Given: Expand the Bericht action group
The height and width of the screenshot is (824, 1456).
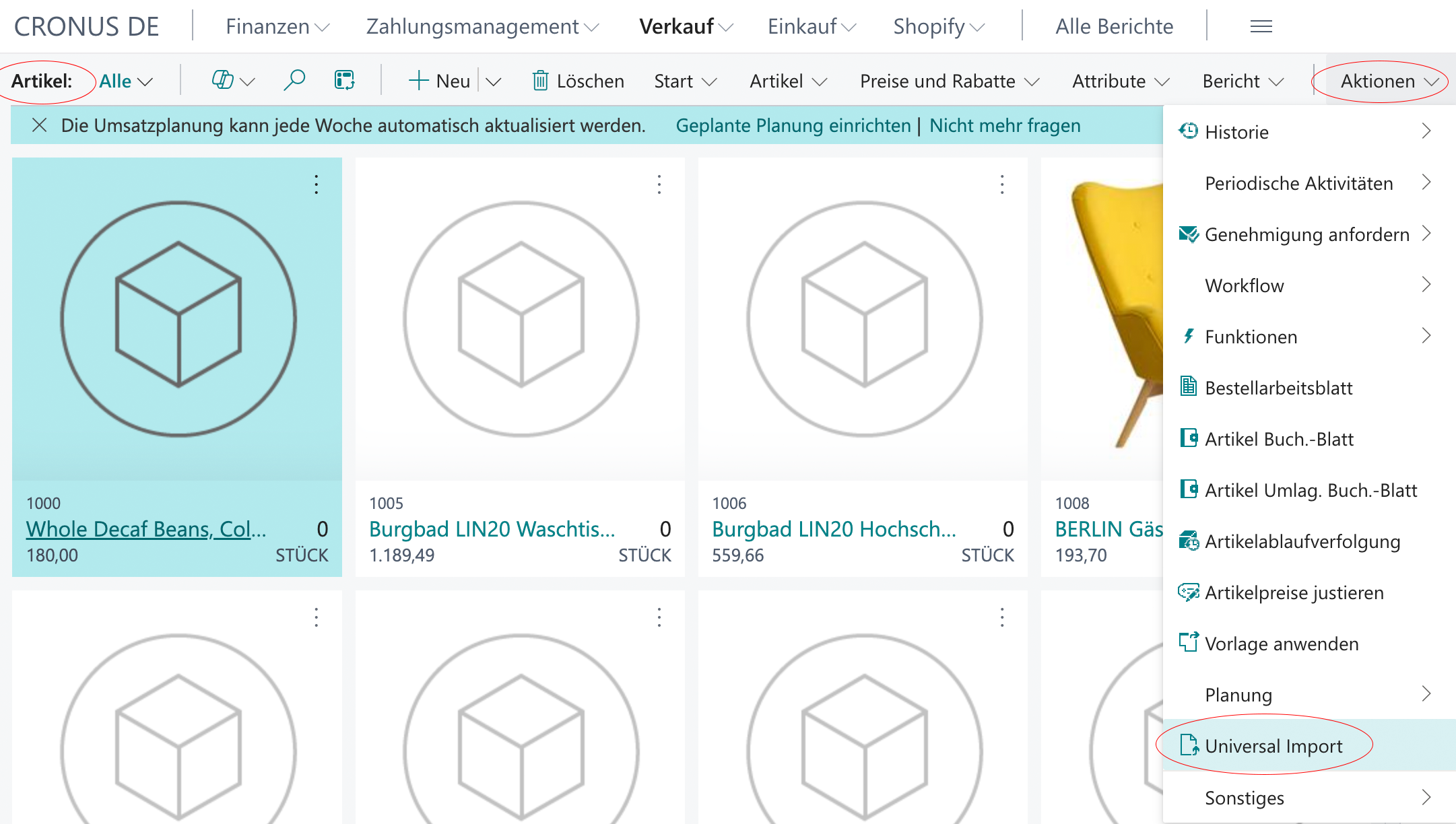Looking at the screenshot, I should [x=1243, y=81].
